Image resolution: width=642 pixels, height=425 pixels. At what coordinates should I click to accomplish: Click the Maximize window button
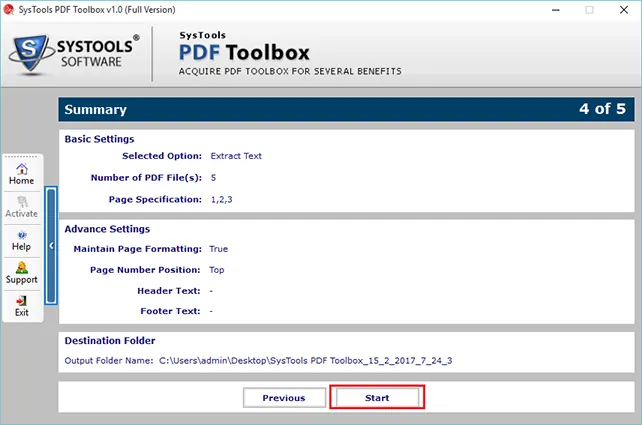590,10
